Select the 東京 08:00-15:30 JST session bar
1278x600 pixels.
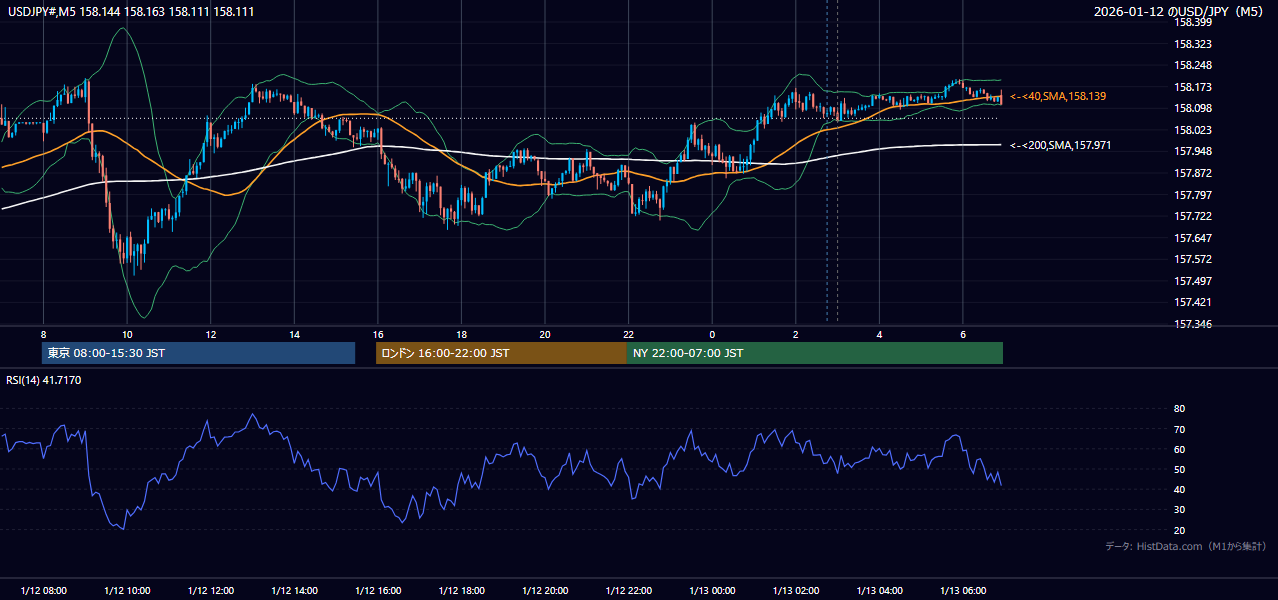pos(198,353)
